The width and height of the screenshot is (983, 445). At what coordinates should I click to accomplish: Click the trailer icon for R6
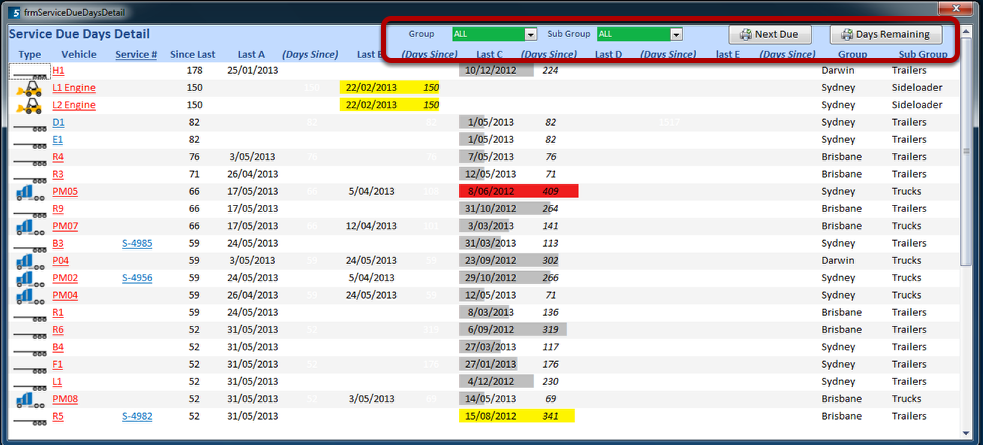(x=30, y=334)
